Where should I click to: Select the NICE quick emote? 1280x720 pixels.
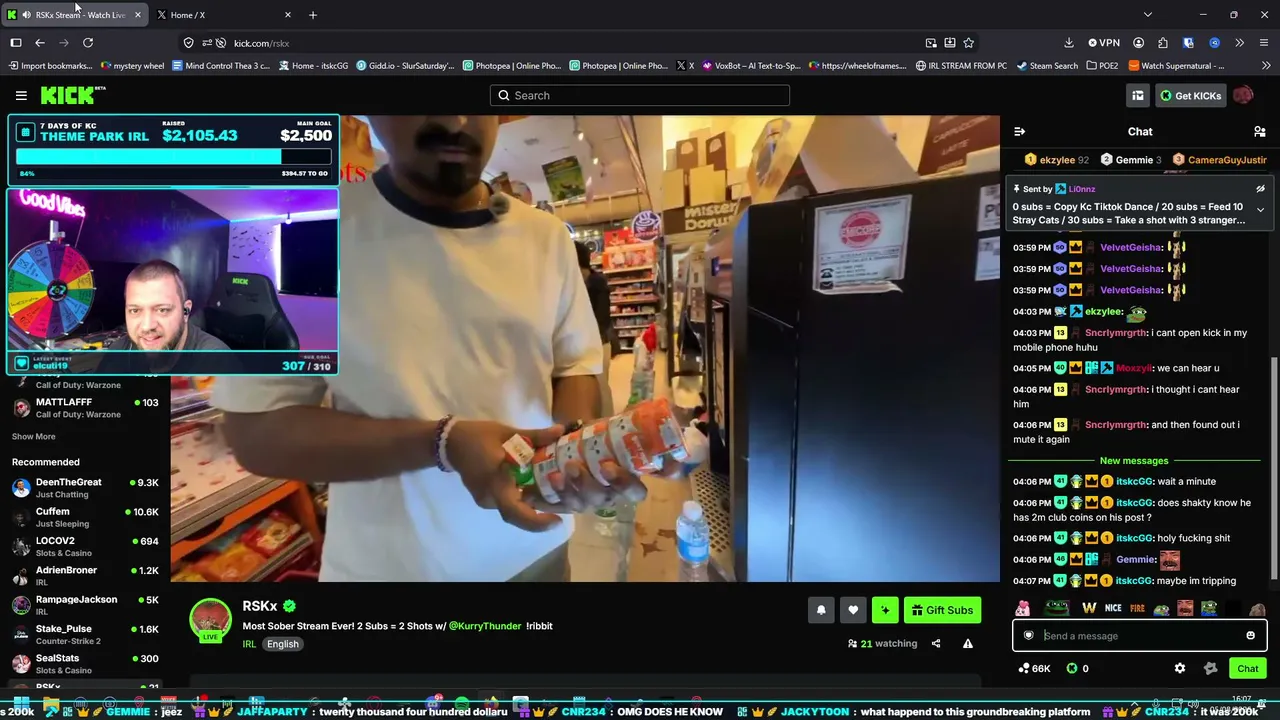[x=1113, y=608]
